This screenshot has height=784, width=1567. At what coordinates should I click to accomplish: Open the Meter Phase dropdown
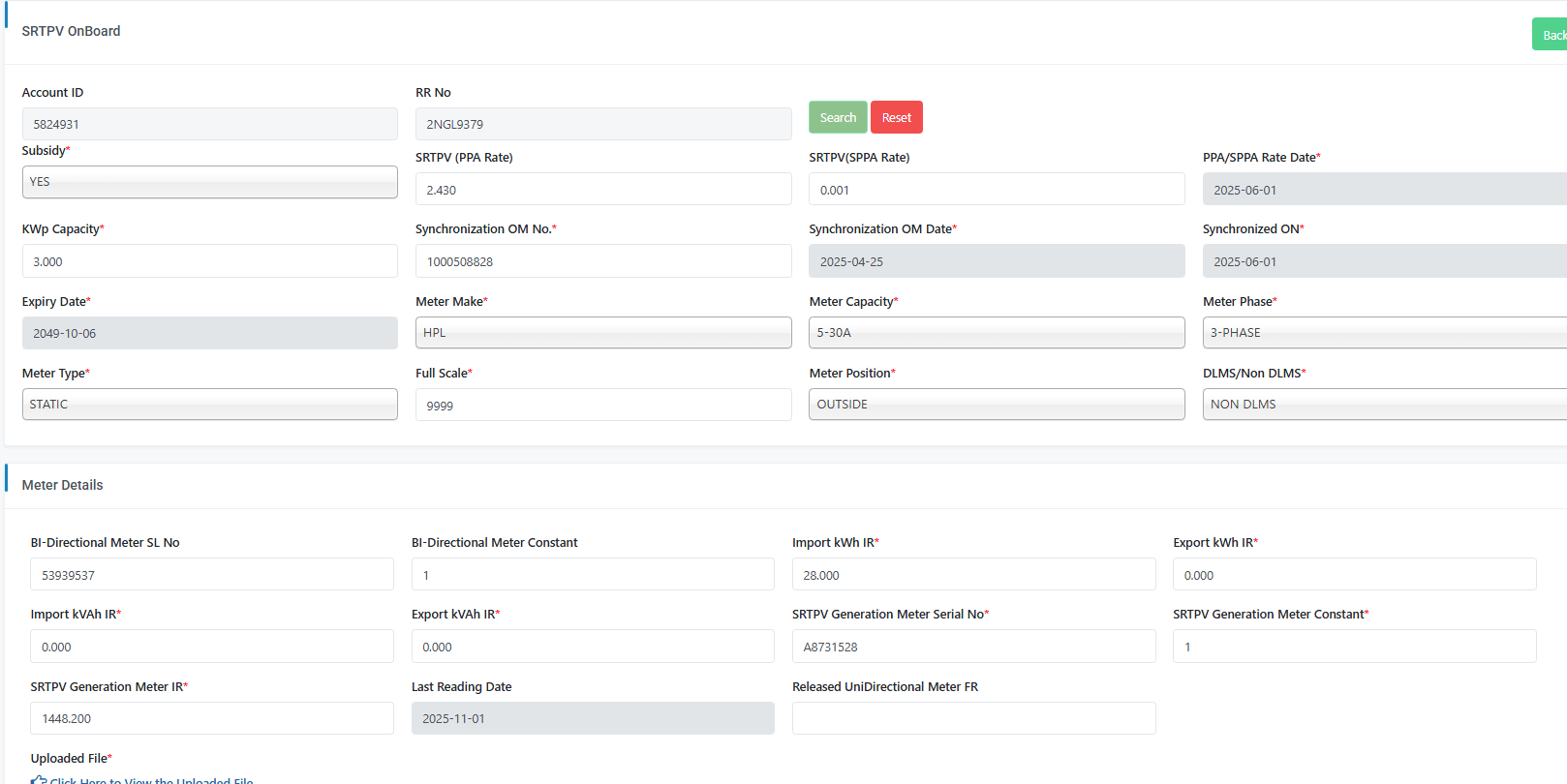(x=1383, y=333)
